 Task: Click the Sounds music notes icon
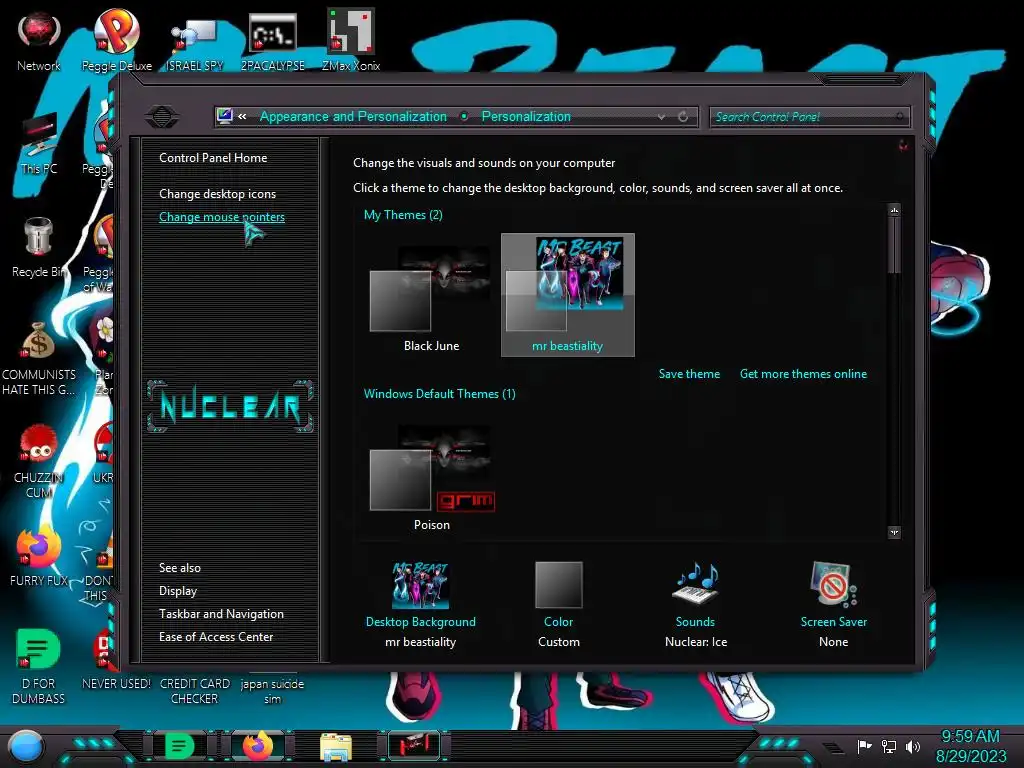[696, 584]
